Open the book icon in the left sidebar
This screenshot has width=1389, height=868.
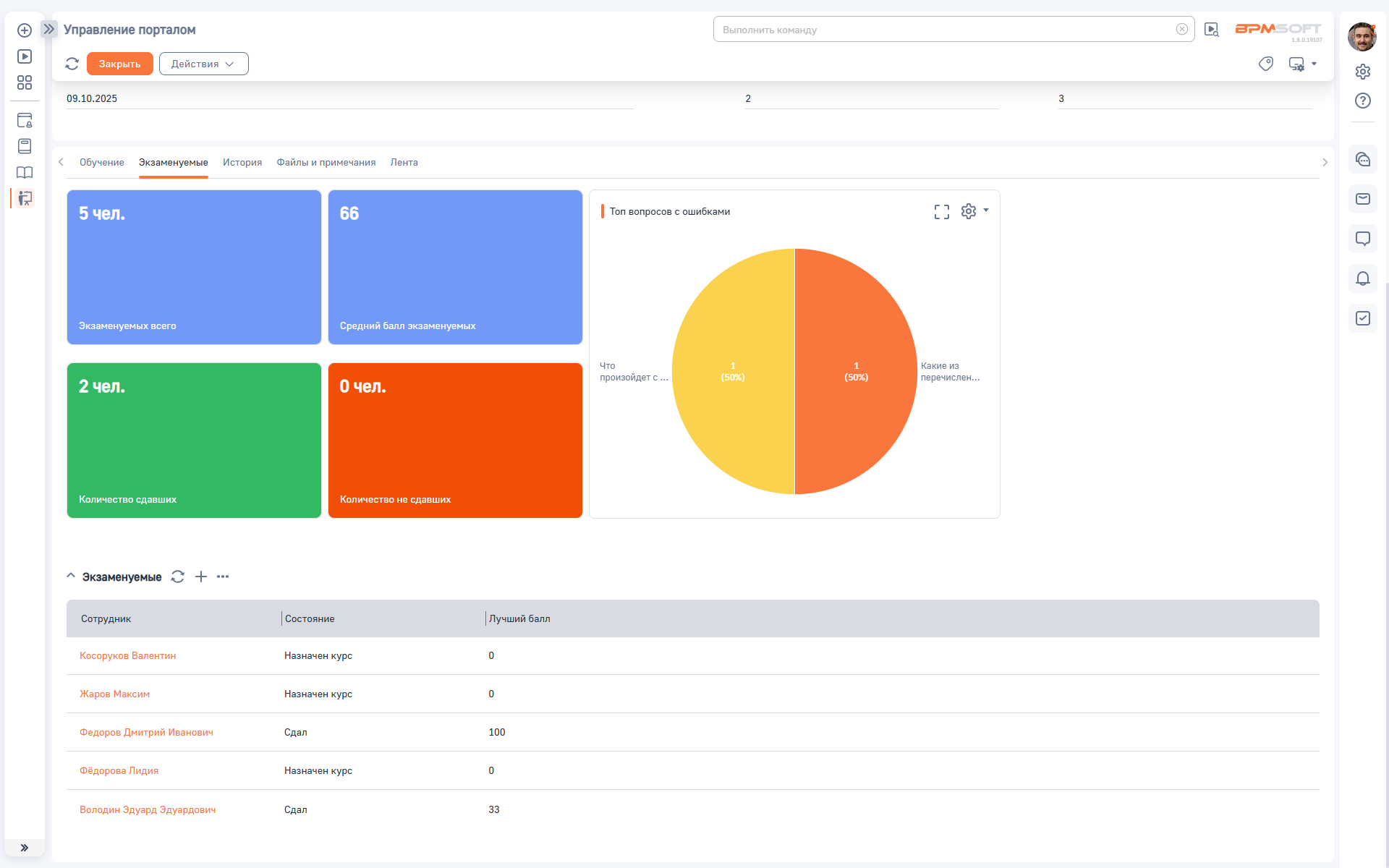click(25, 172)
